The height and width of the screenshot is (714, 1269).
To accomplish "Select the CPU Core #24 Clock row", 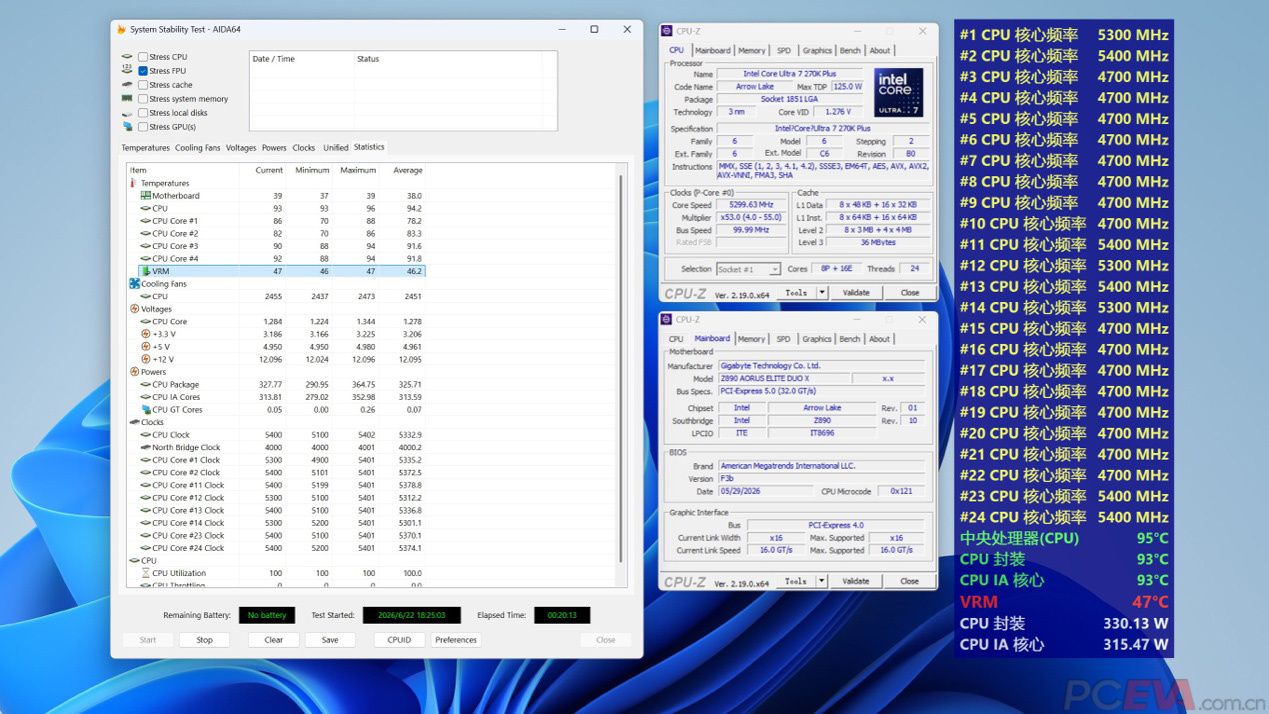I will (277, 548).
